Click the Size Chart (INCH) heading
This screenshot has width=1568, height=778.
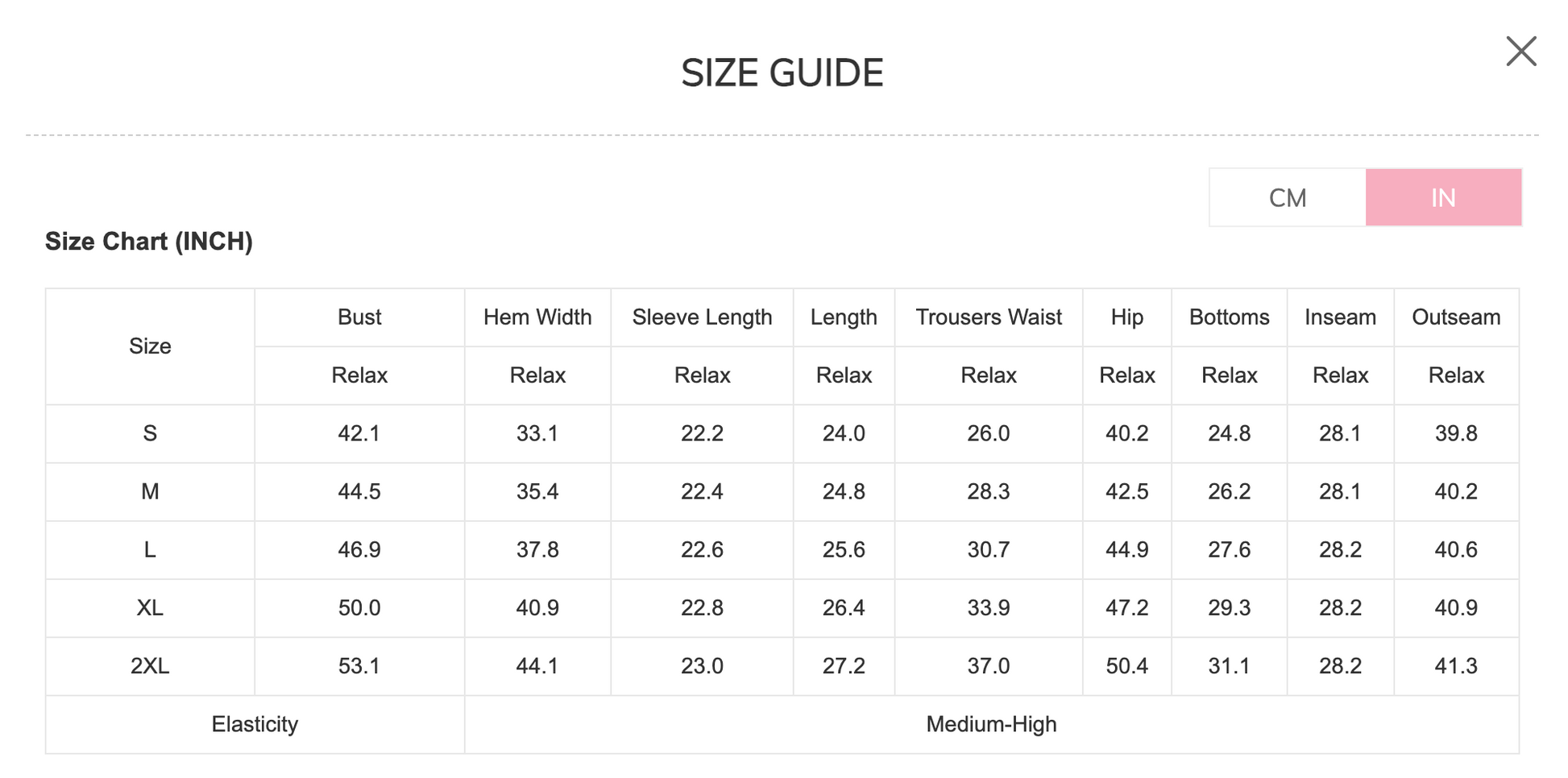(x=149, y=242)
